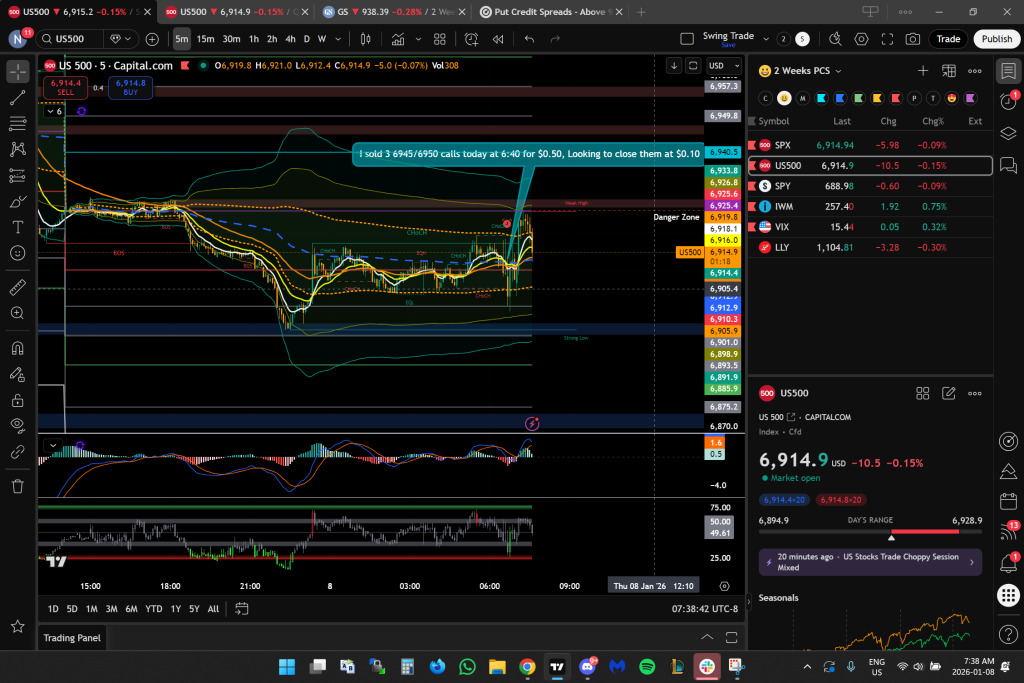Select the trend line drawing tool
Viewport: 1024px width, 683px height.
point(17,98)
